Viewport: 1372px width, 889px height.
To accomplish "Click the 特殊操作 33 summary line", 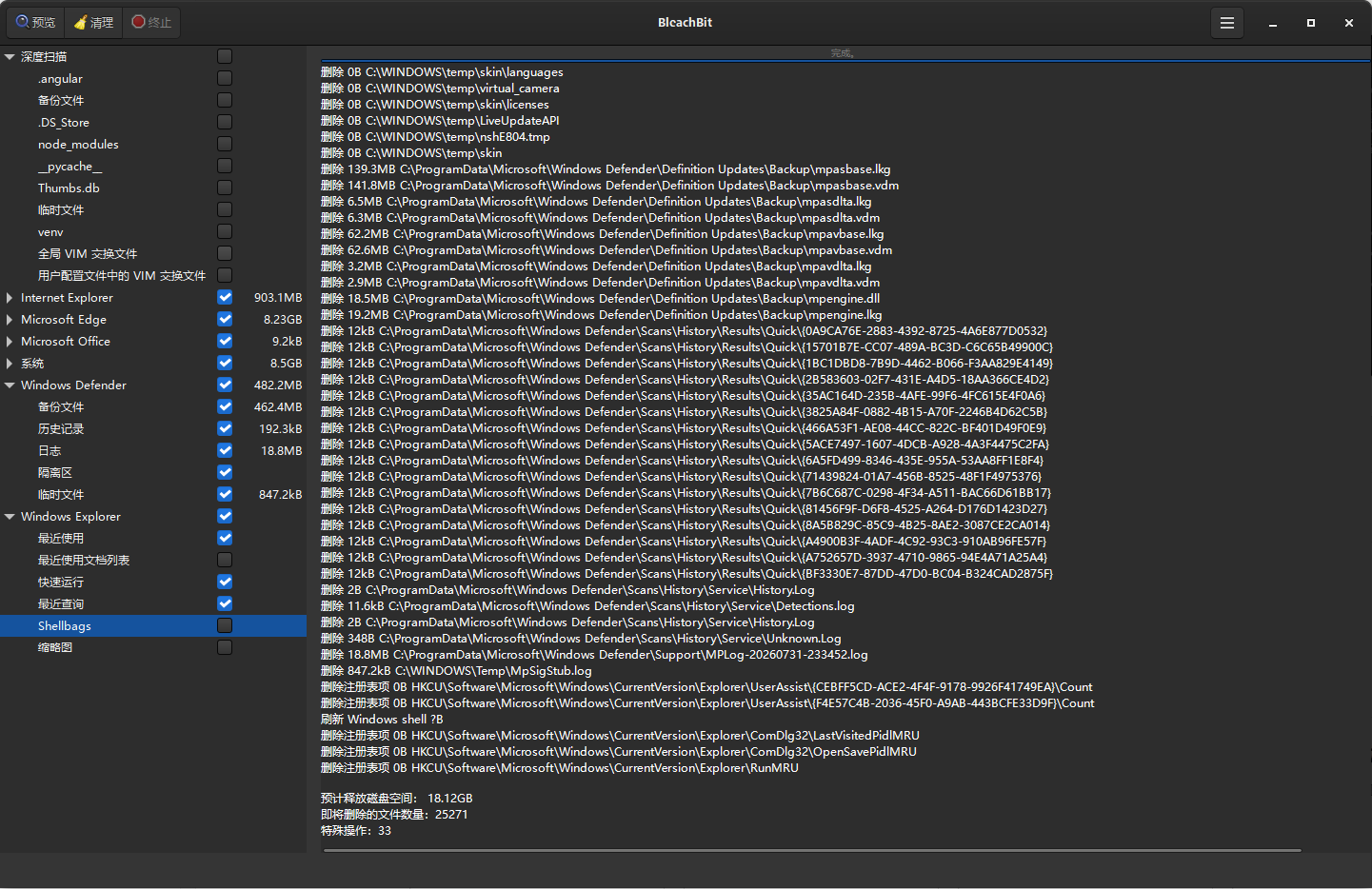I will pos(356,831).
